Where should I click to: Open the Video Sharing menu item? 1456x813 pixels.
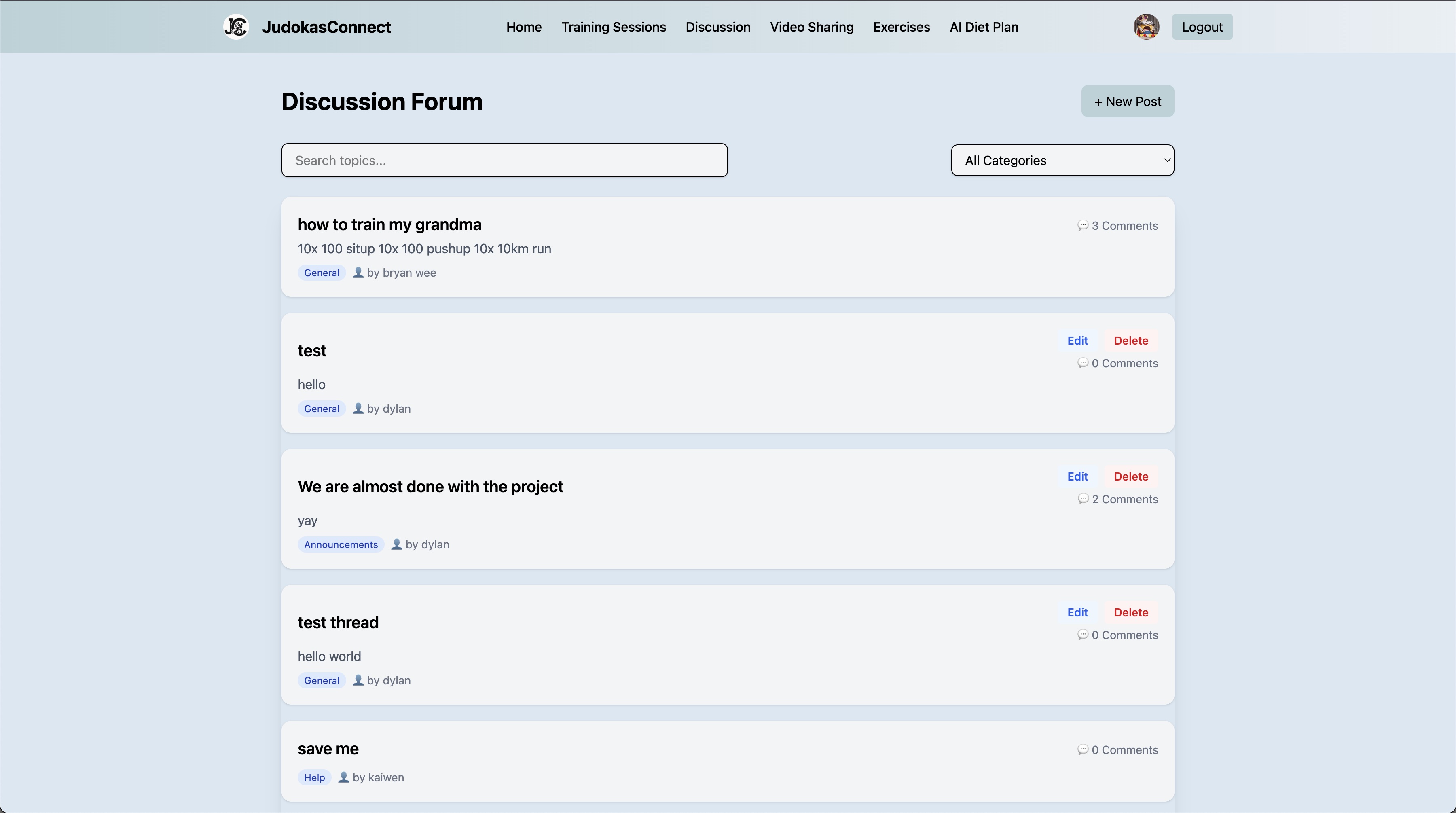tap(811, 27)
